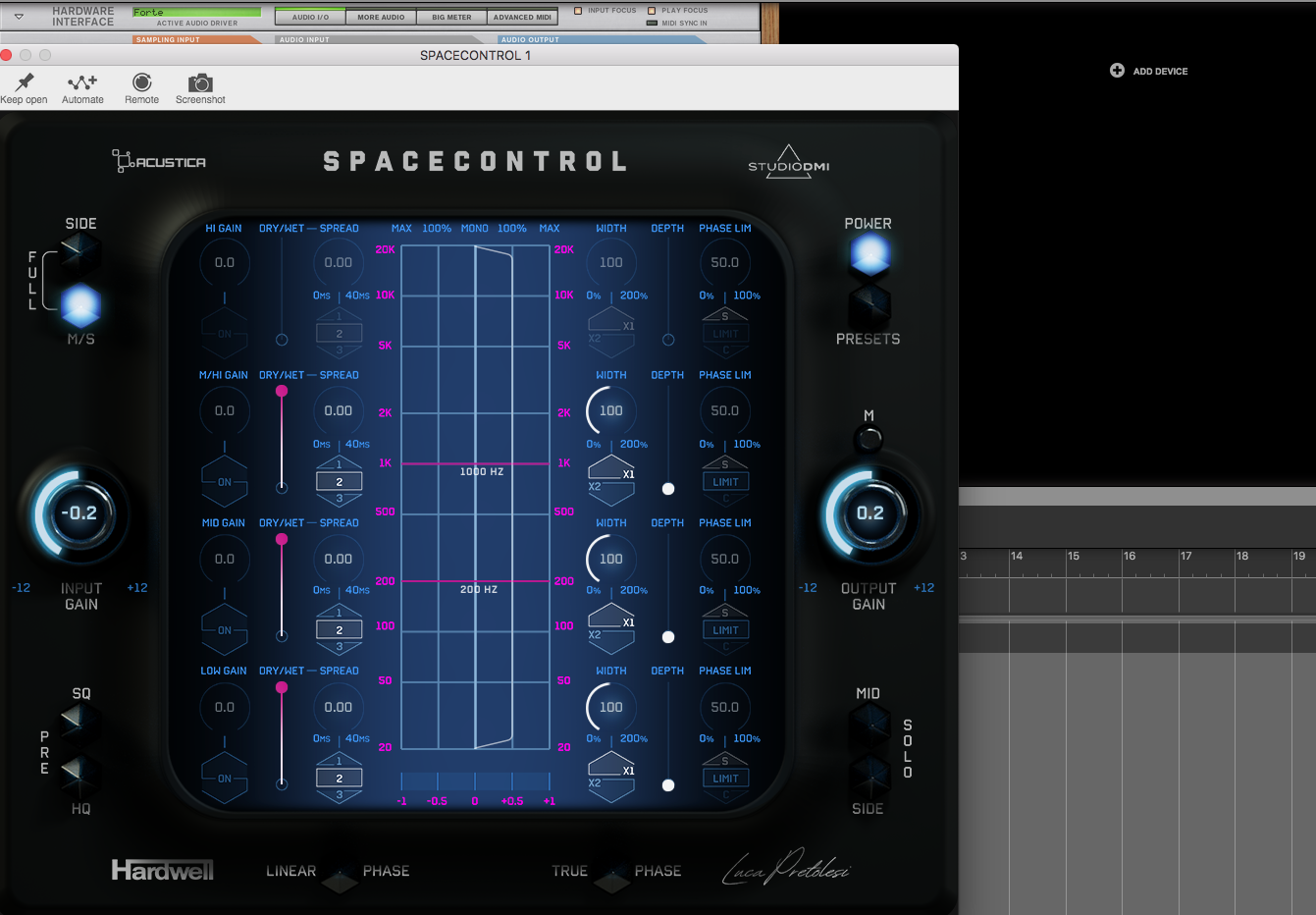
Task: Click the Low band Width knob
Action: pos(610,707)
